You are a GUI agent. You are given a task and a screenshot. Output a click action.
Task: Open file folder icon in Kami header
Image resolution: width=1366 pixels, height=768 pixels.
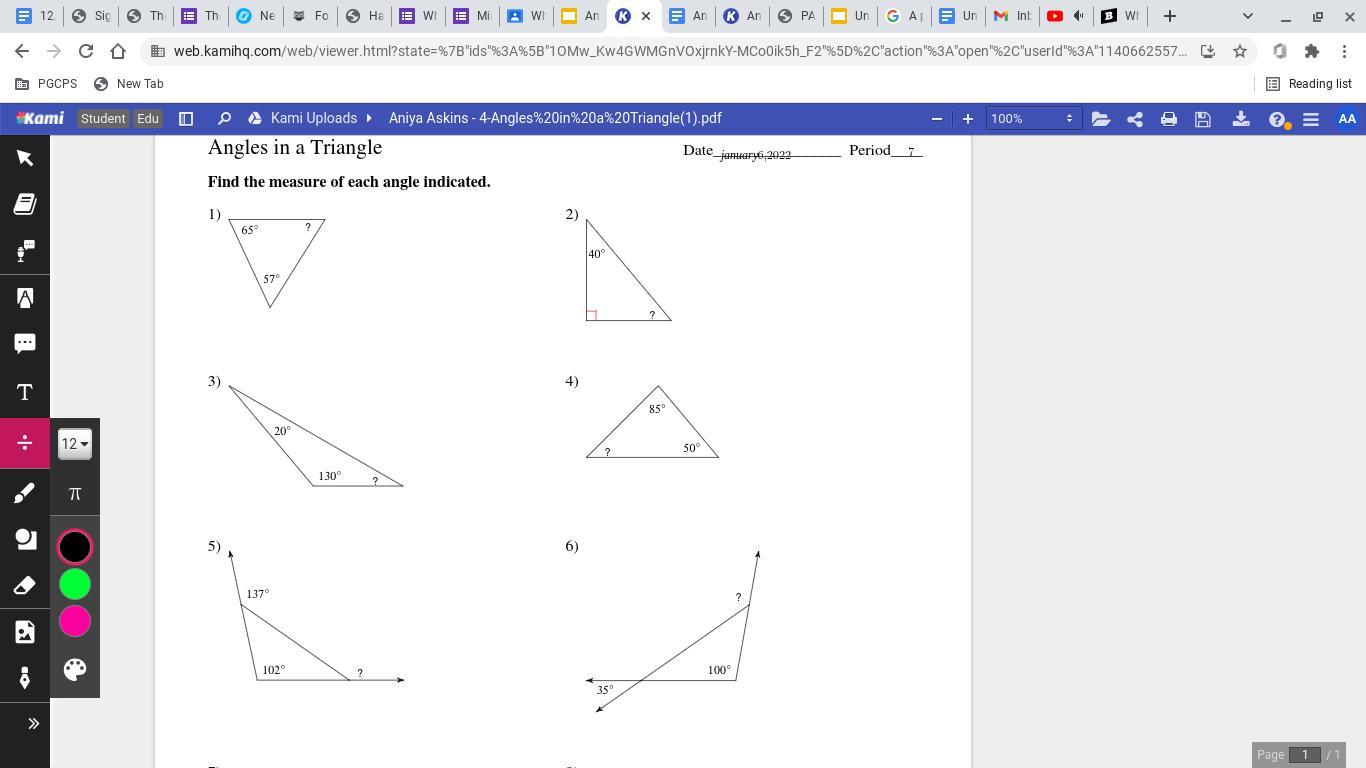pos(1101,118)
